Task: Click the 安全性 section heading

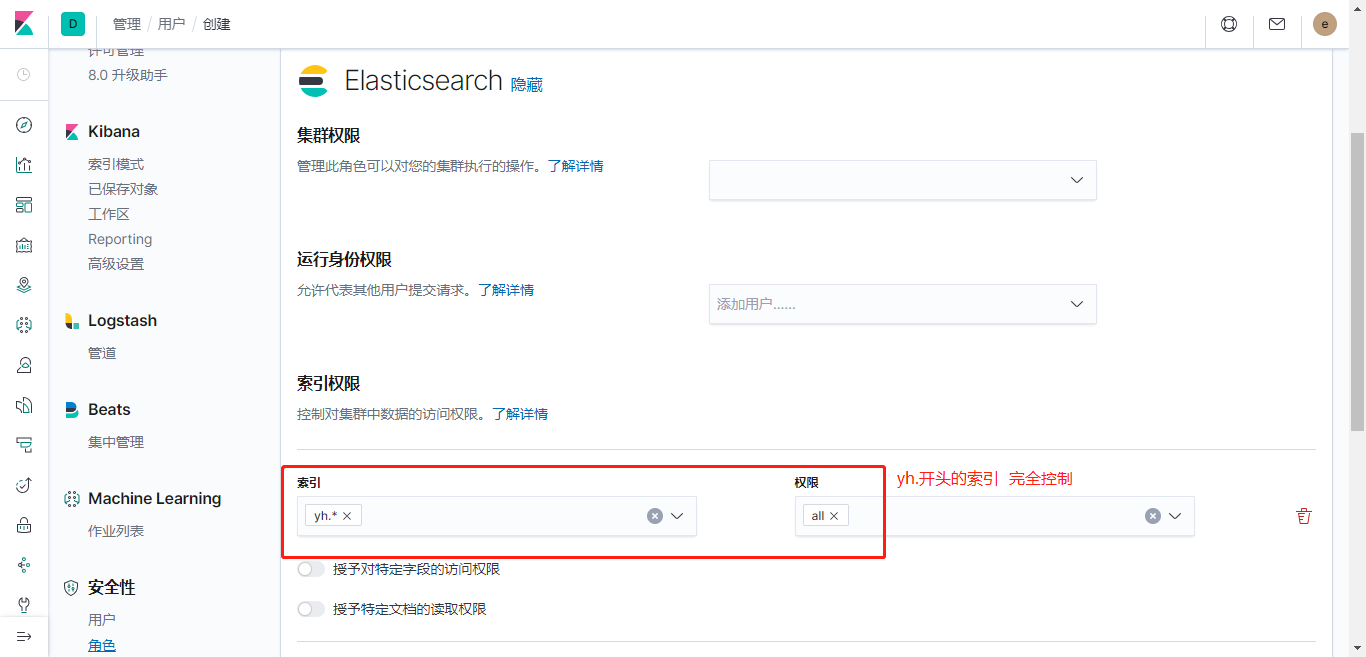Action: pos(112,588)
